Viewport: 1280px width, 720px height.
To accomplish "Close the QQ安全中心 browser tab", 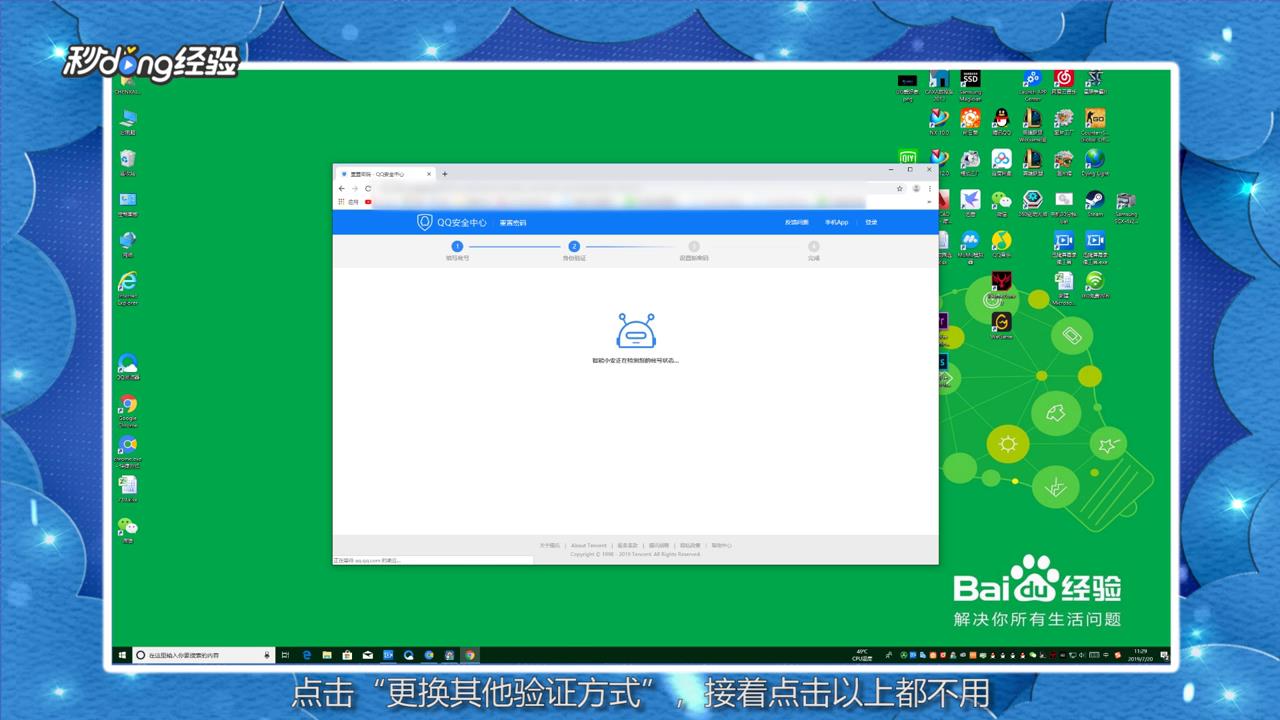I will [429, 174].
